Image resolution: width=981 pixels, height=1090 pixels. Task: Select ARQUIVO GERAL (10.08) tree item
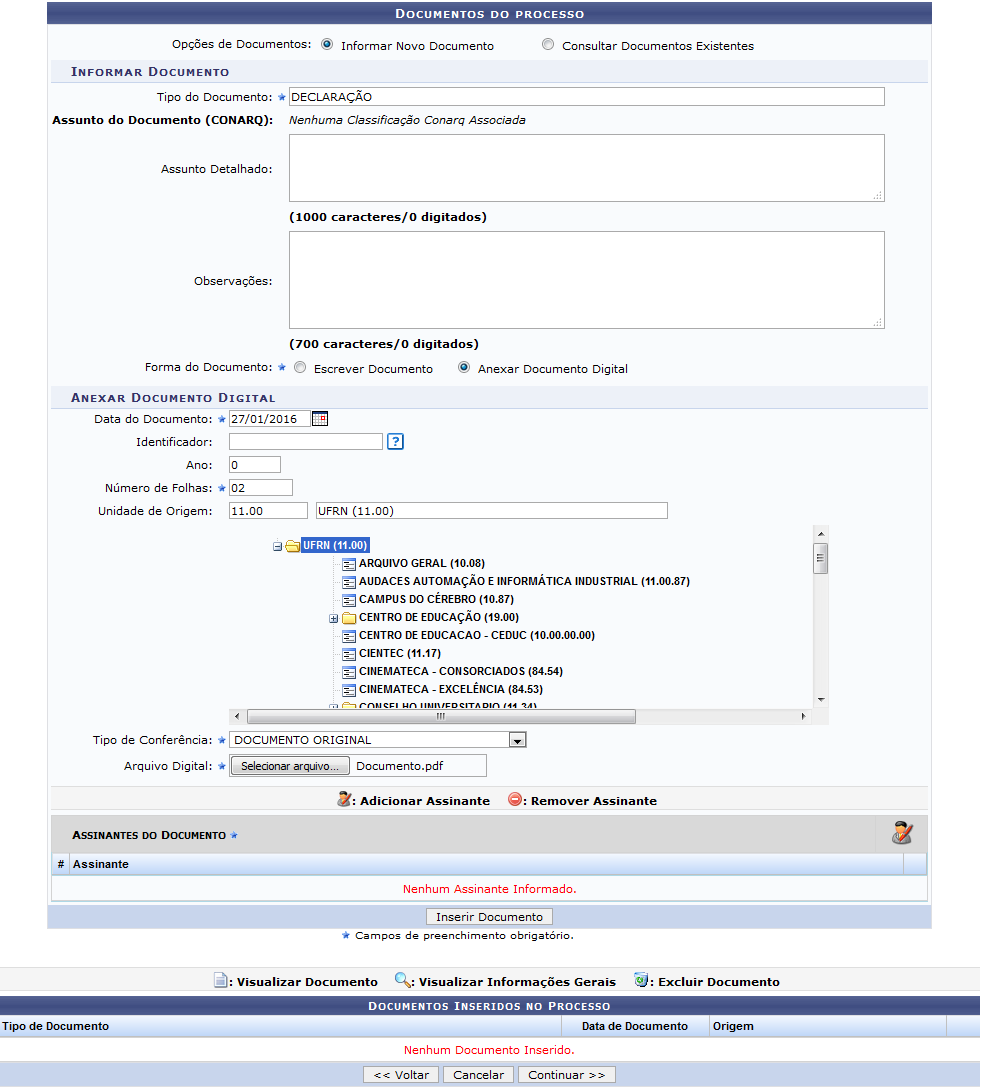tap(422, 564)
